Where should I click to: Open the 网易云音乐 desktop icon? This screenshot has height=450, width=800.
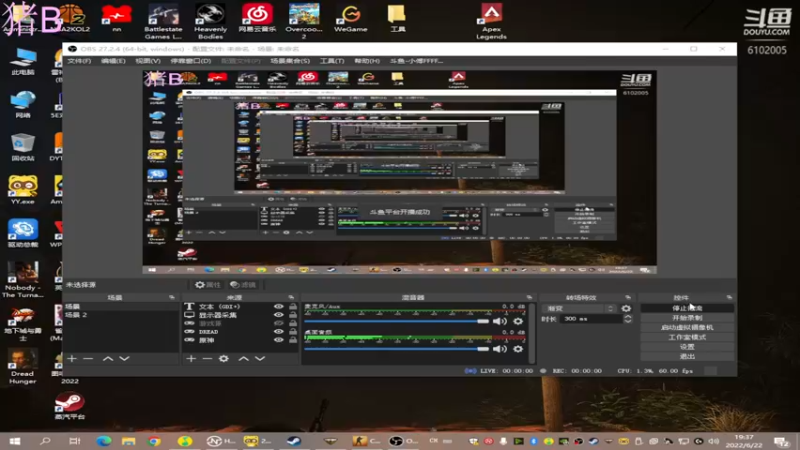(257, 18)
